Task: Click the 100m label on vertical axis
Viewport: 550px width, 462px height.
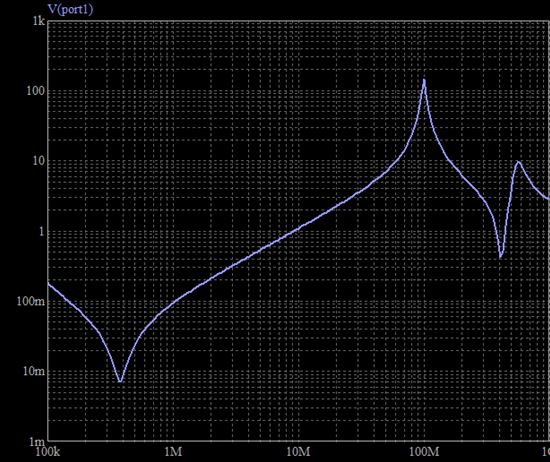Action: (31, 301)
